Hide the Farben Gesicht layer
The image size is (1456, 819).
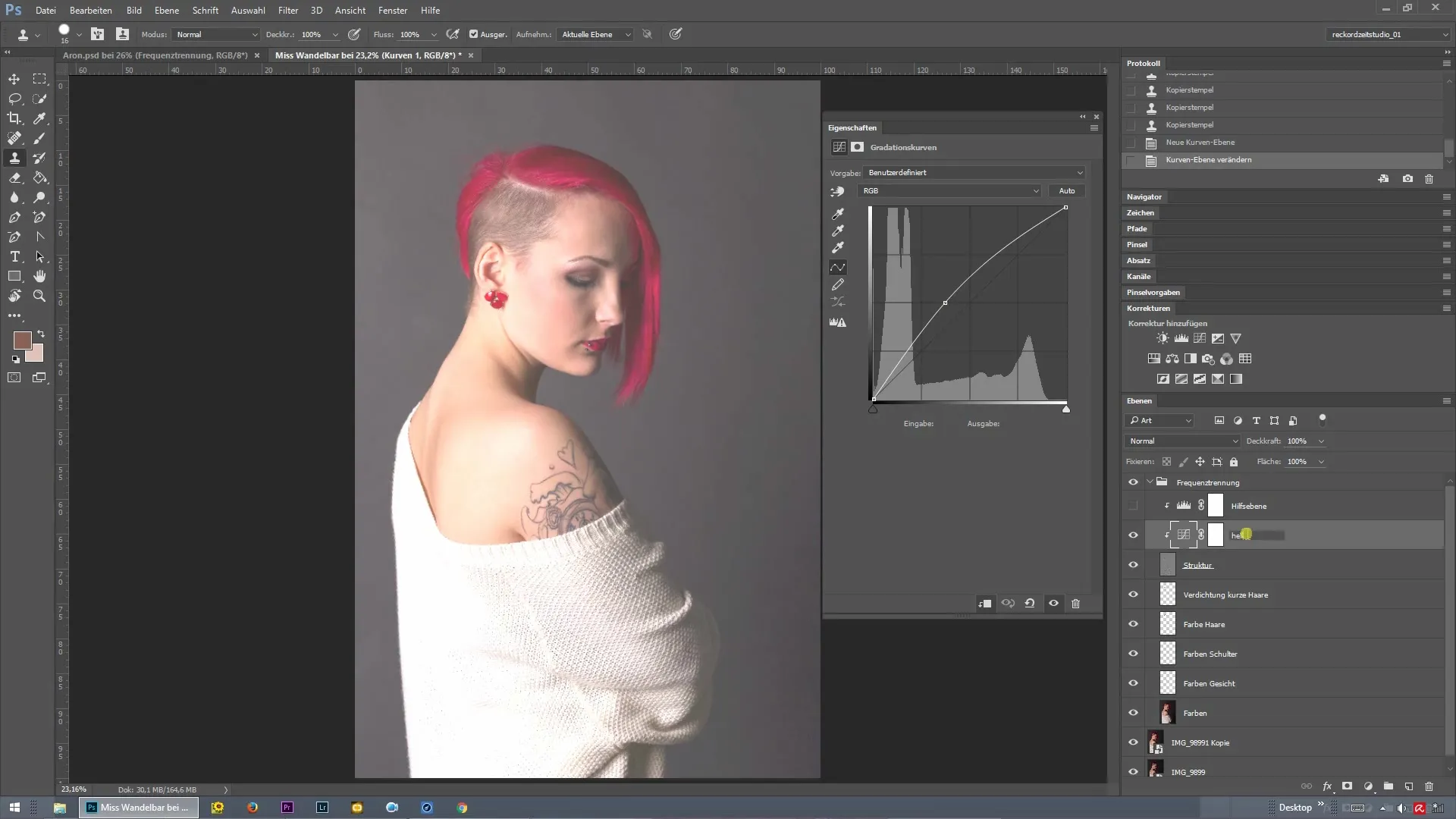(1133, 683)
